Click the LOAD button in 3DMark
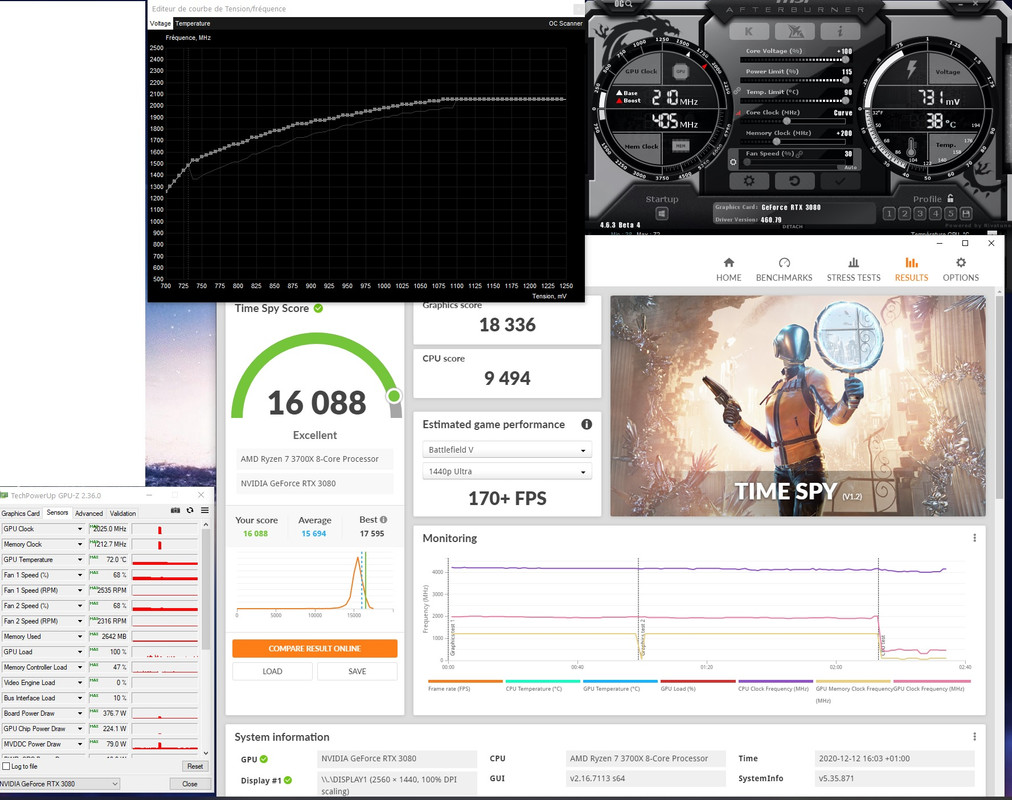 click(x=272, y=672)
